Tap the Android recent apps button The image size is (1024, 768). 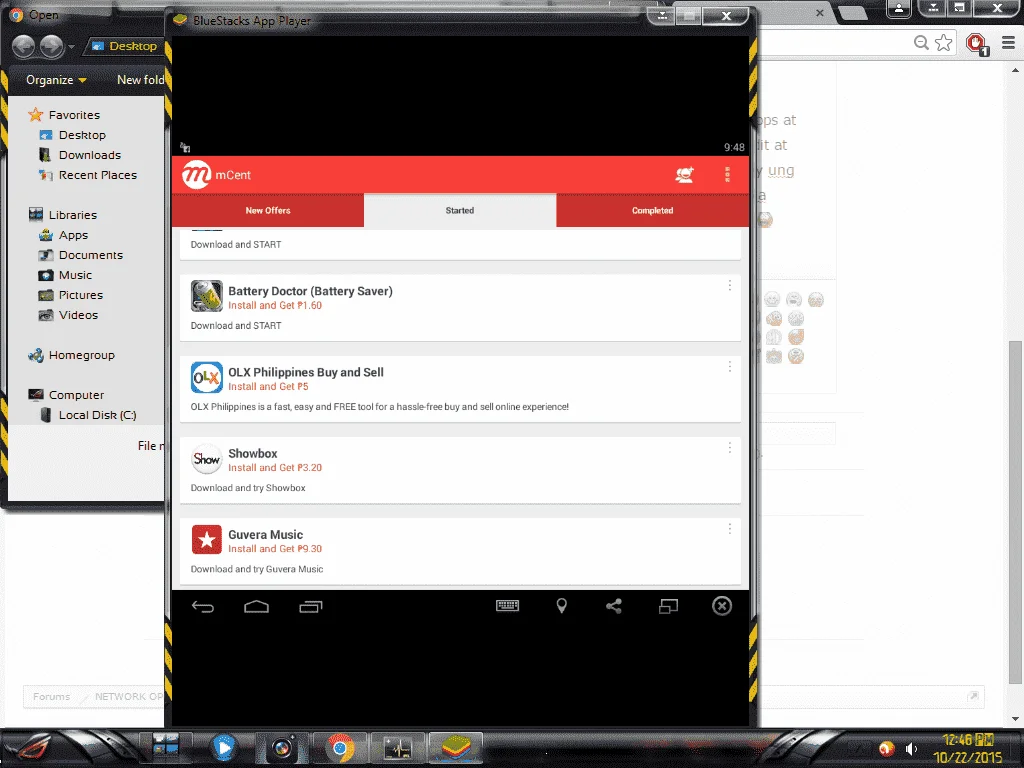(311, 607)
